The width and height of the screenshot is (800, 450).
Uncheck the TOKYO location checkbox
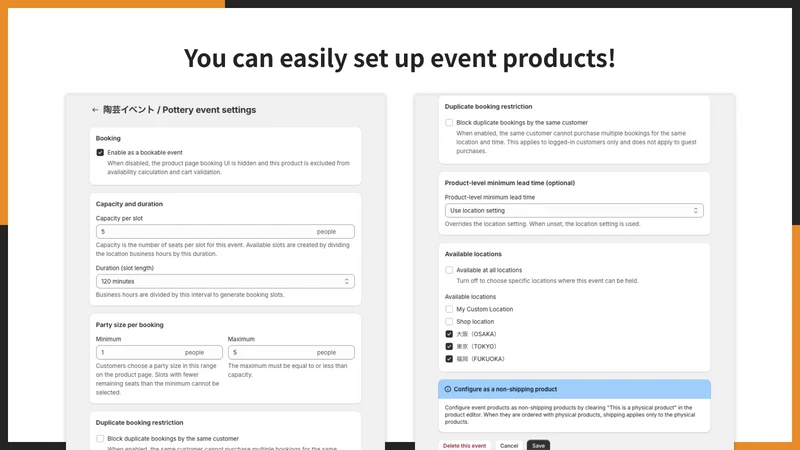point(449,346)
